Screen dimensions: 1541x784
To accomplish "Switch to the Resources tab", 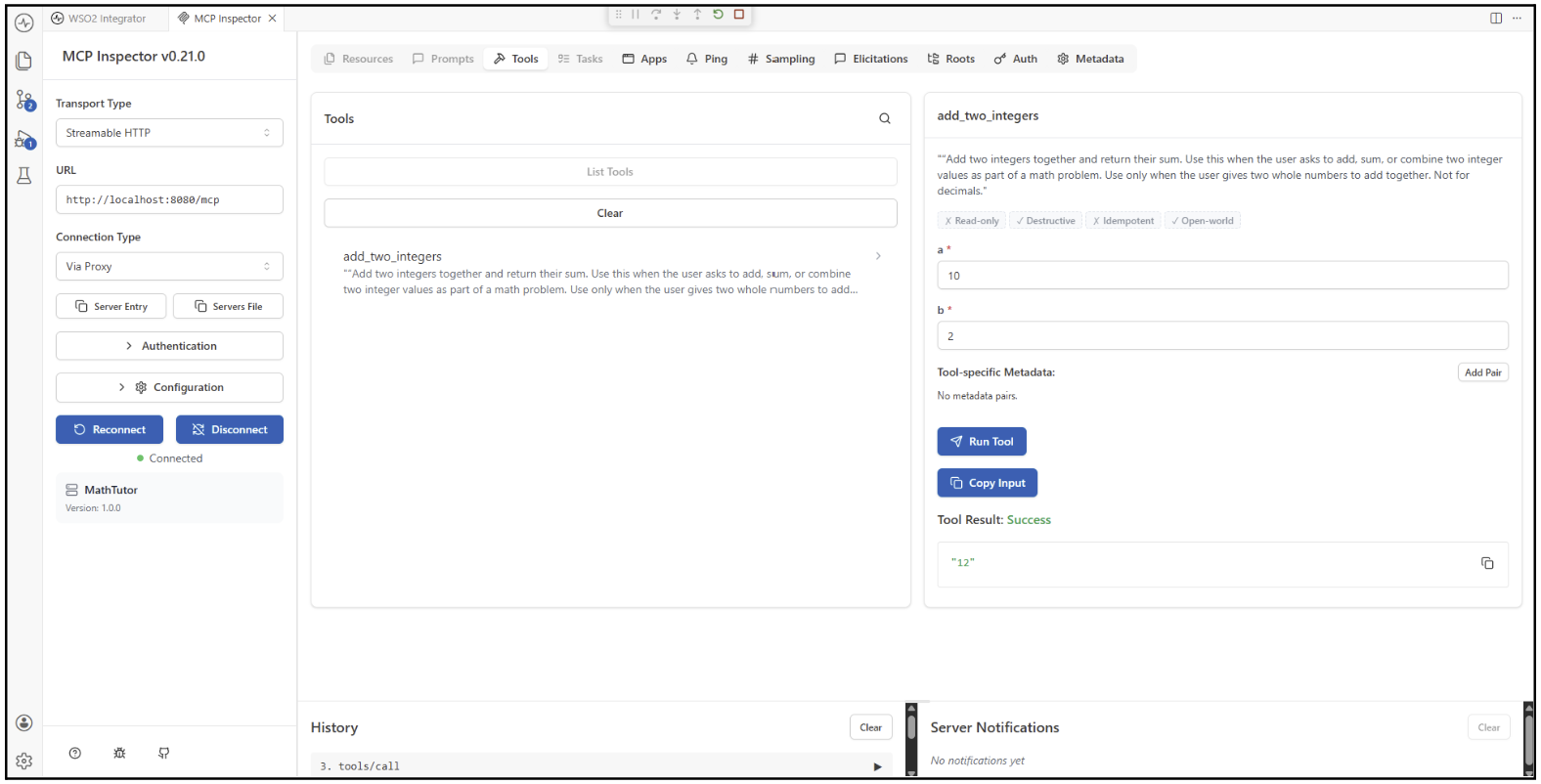I will (358, 59).
